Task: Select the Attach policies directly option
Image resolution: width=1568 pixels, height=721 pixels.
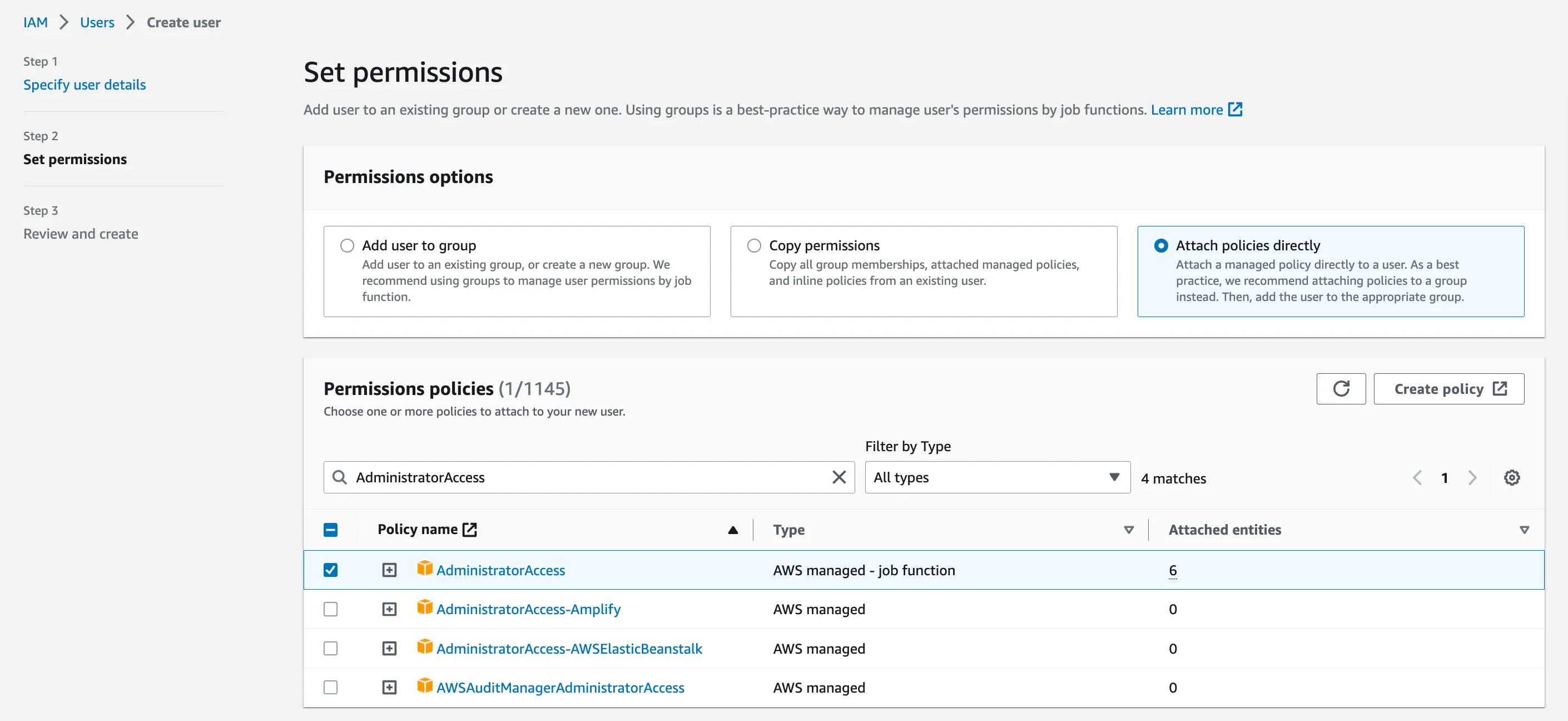Action: [1161, 245]
